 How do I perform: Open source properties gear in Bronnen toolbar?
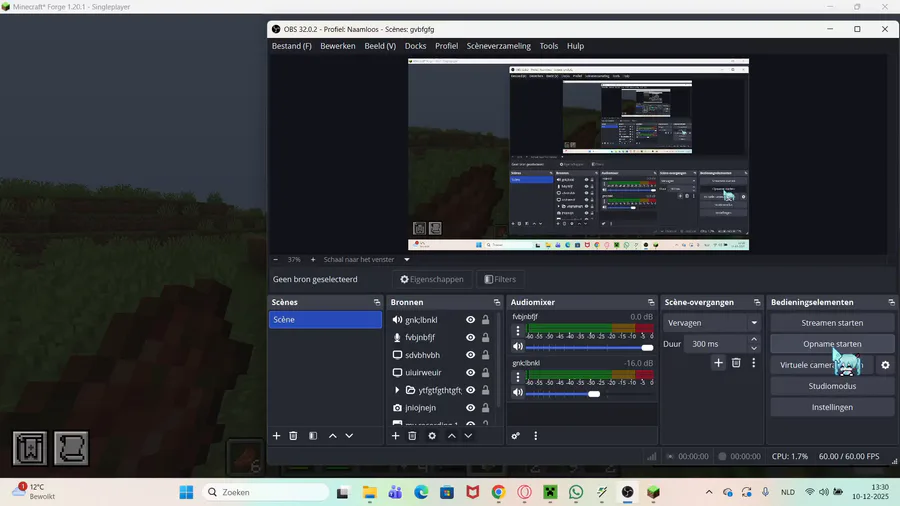[432, 436]
